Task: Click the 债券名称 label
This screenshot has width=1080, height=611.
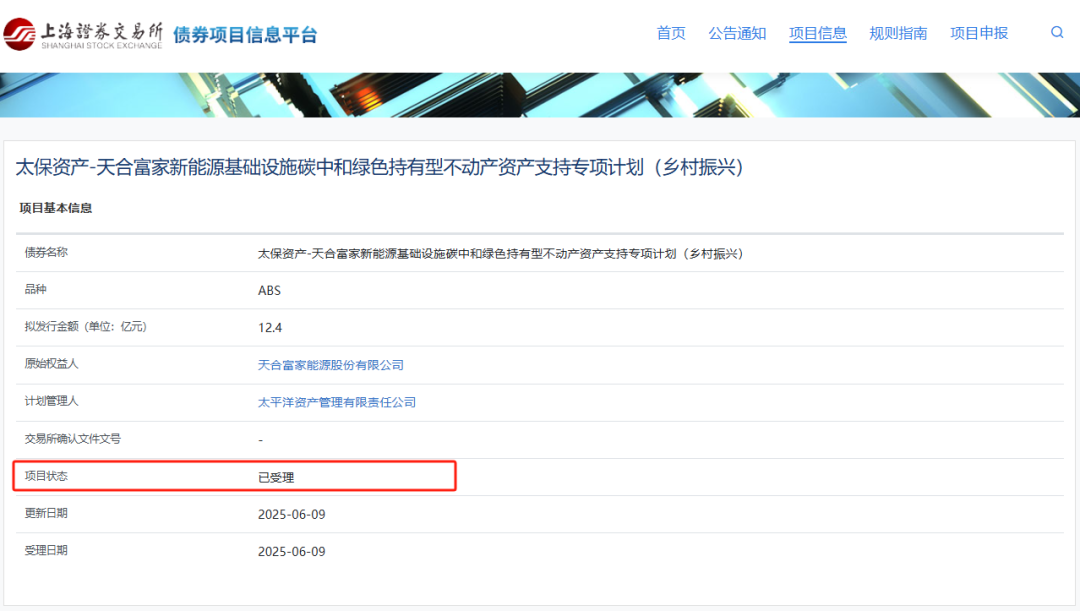Action: (x=46, y=252)
